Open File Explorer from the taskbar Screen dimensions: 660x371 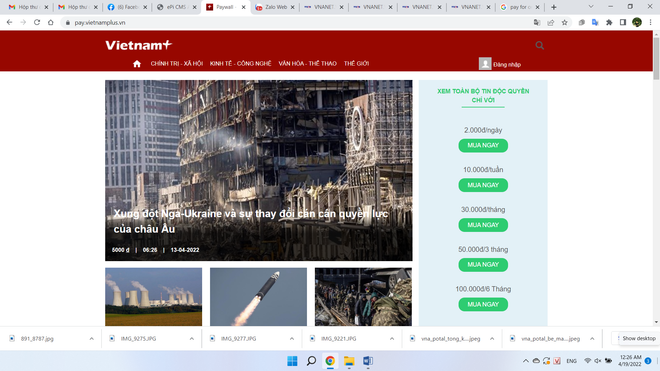click(349, 361)
